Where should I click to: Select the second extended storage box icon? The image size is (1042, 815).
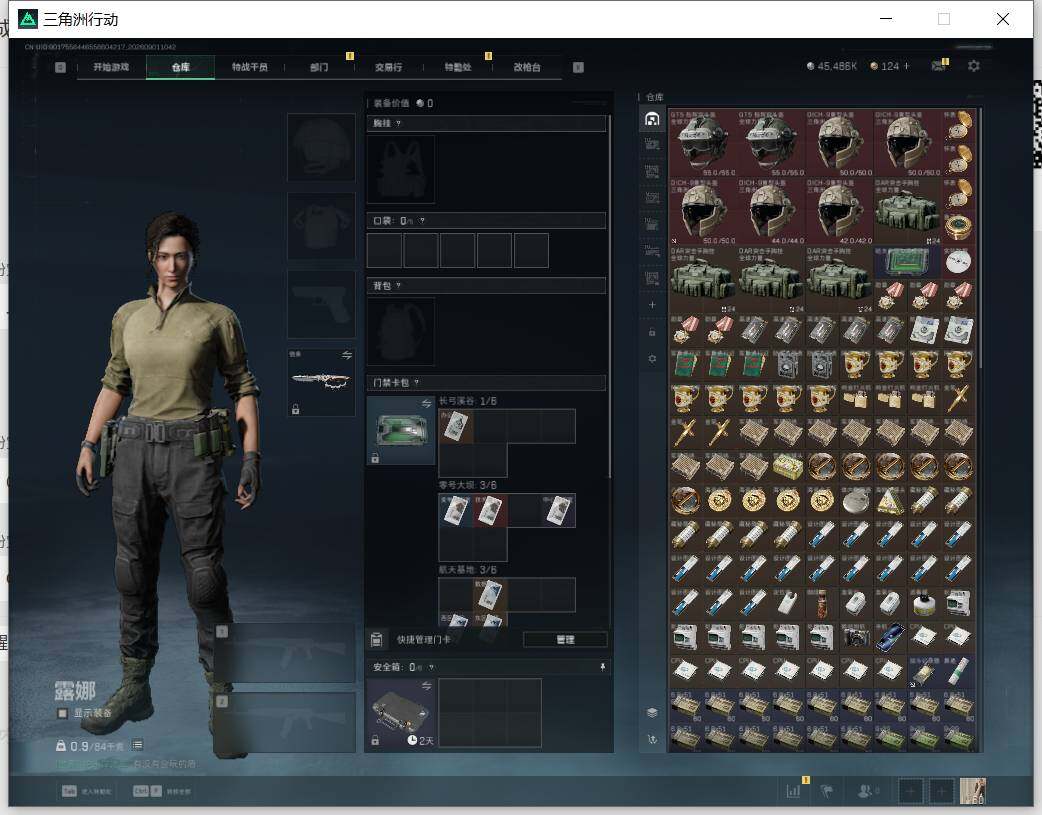pyautogui.click(x=652, y=172)
